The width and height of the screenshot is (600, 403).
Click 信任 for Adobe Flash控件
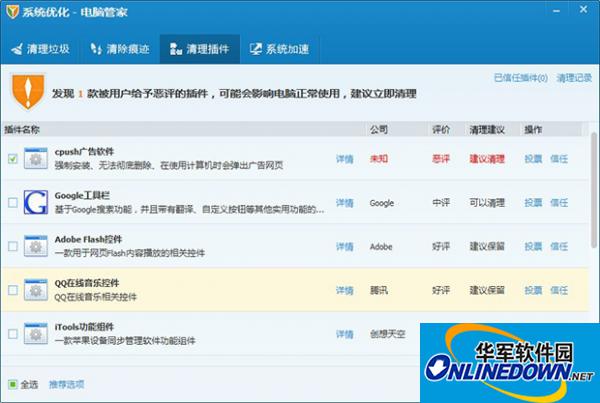pyautogui.click(x=559, y=246)
